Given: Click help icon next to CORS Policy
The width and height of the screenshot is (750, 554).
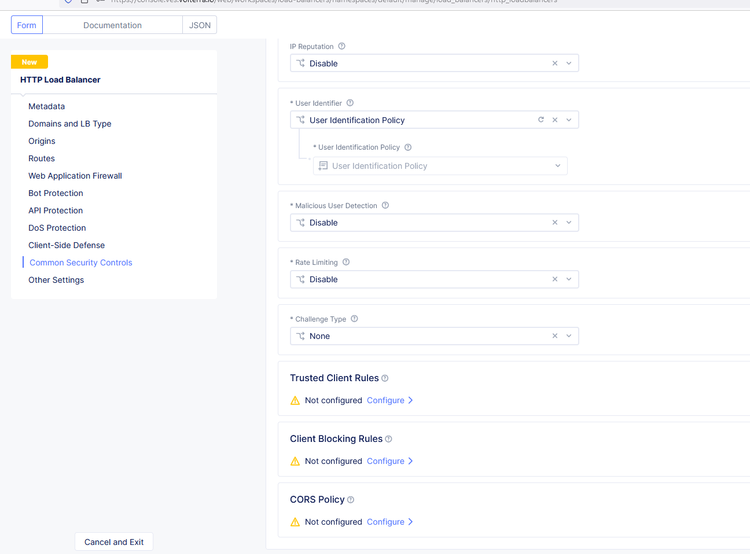Looking at the screenshot, I should click(351, 500).
